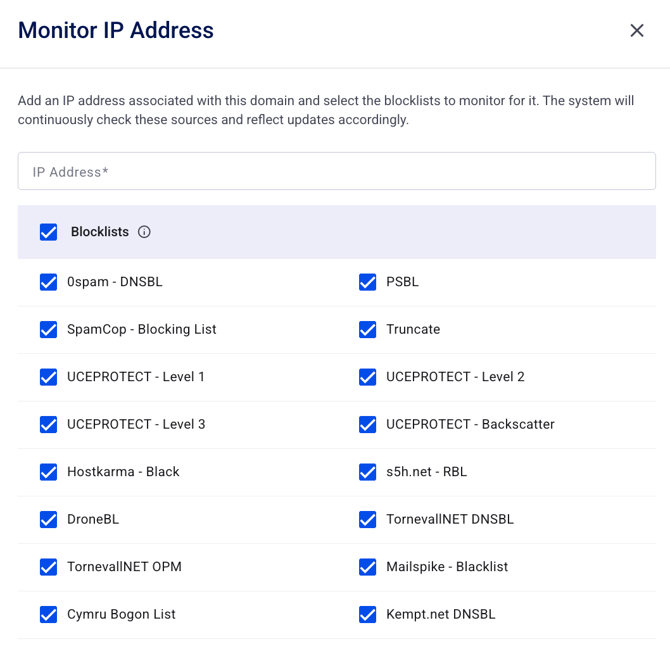Uncheck Mailspike - Blacklist checkbox

click(368, 567)
